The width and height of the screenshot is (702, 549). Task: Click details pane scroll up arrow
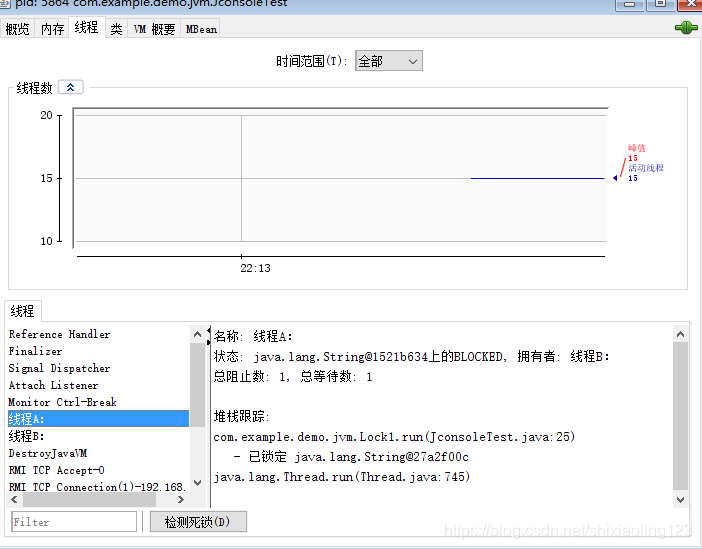click(681, 334)
